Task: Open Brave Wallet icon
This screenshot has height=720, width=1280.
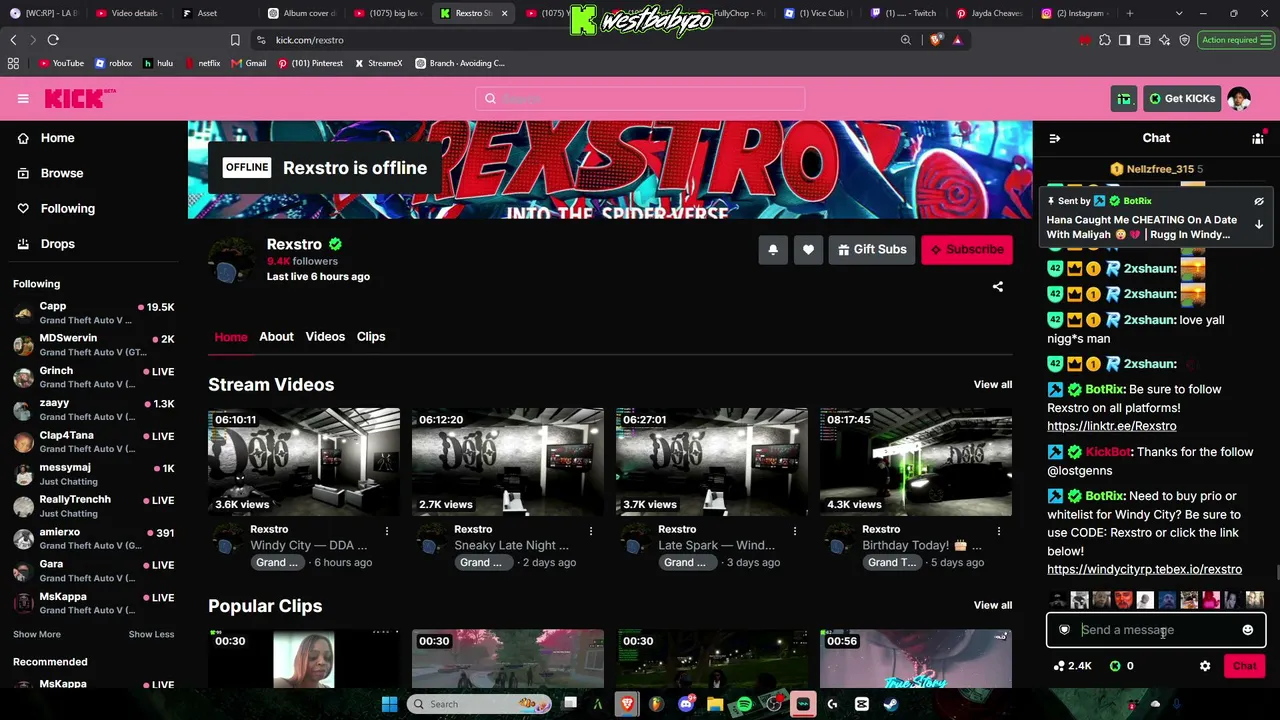Action: (1145, 40)
